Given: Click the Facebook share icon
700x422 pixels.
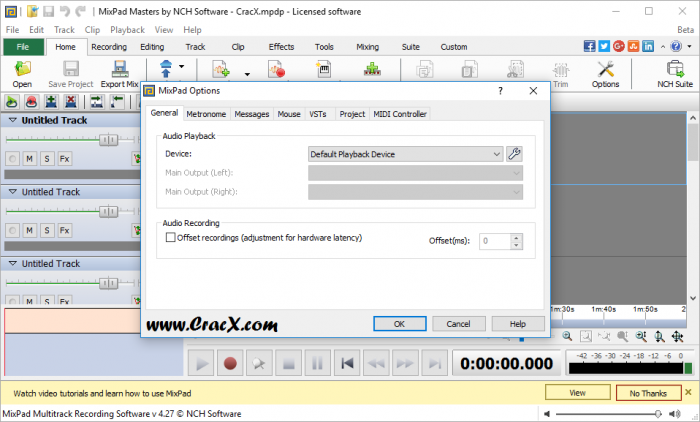Looking at the screenshot, I should pyautogui.click(x=590, y=46).
